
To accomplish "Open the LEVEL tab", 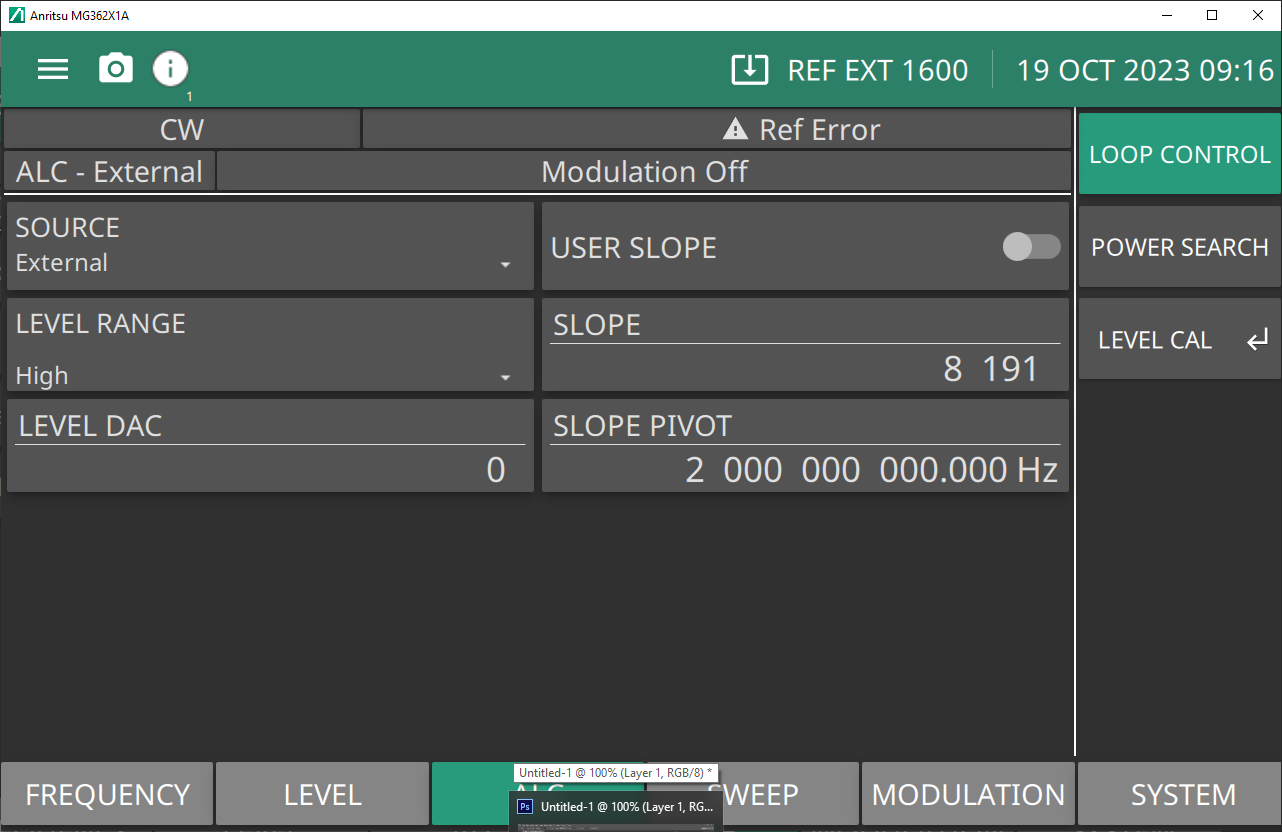I will 322,795.
